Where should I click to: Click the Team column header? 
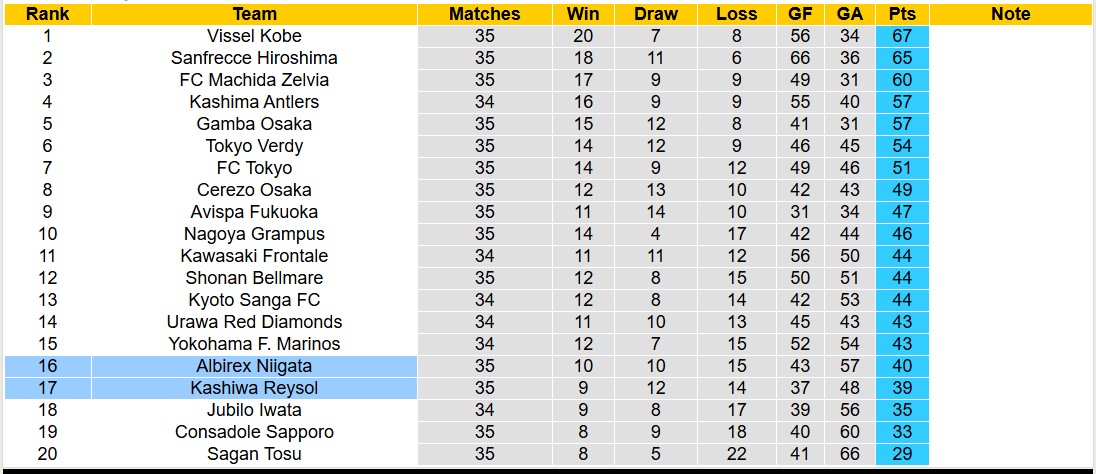coord(254,14)
